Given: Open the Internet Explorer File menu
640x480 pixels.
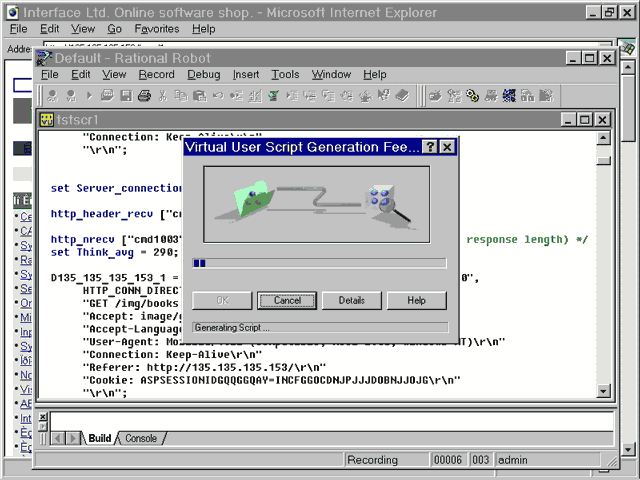Looking at the screenshot, I should point(18,29).
